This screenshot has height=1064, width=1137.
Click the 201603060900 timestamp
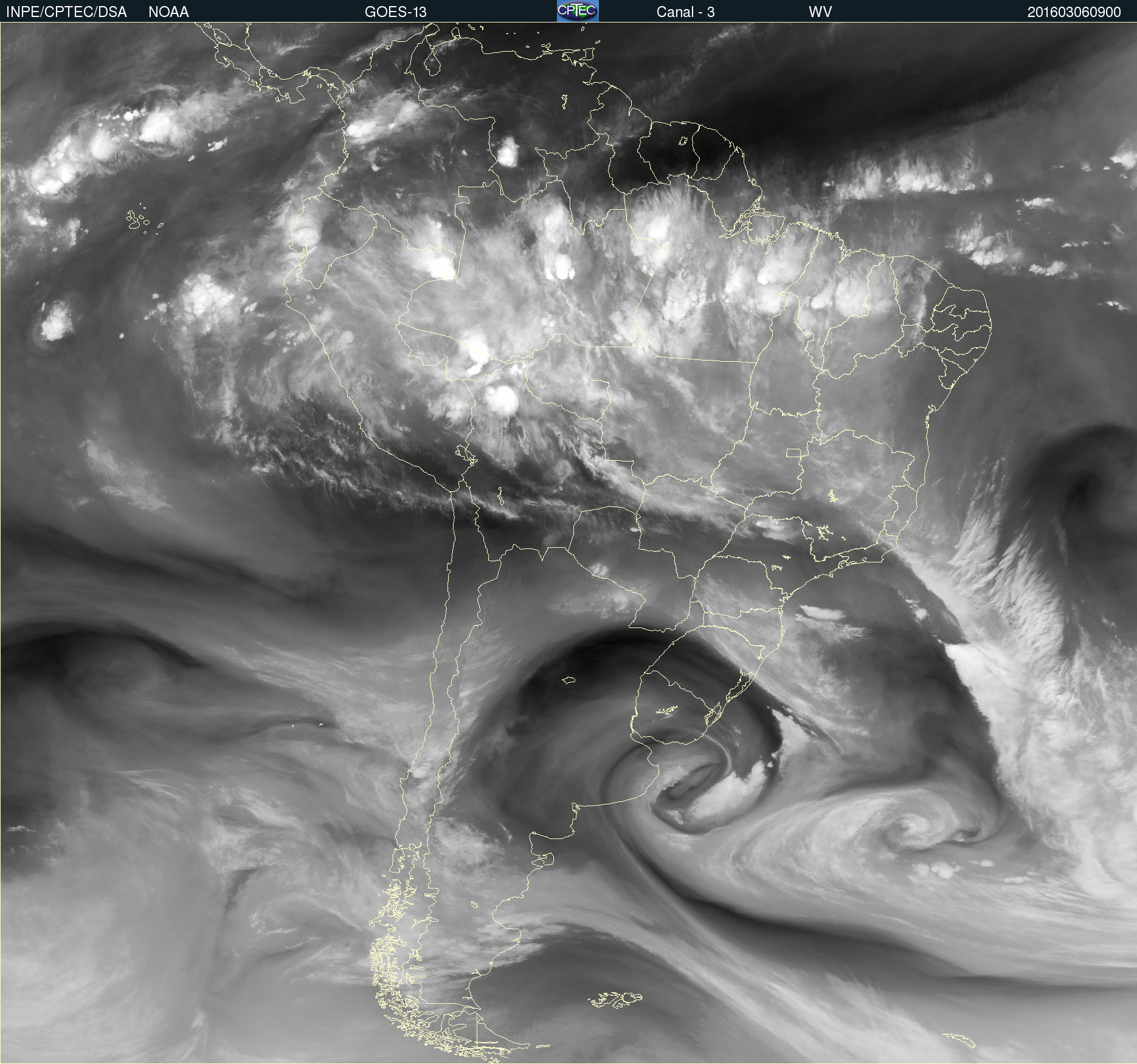[1074, 12]
